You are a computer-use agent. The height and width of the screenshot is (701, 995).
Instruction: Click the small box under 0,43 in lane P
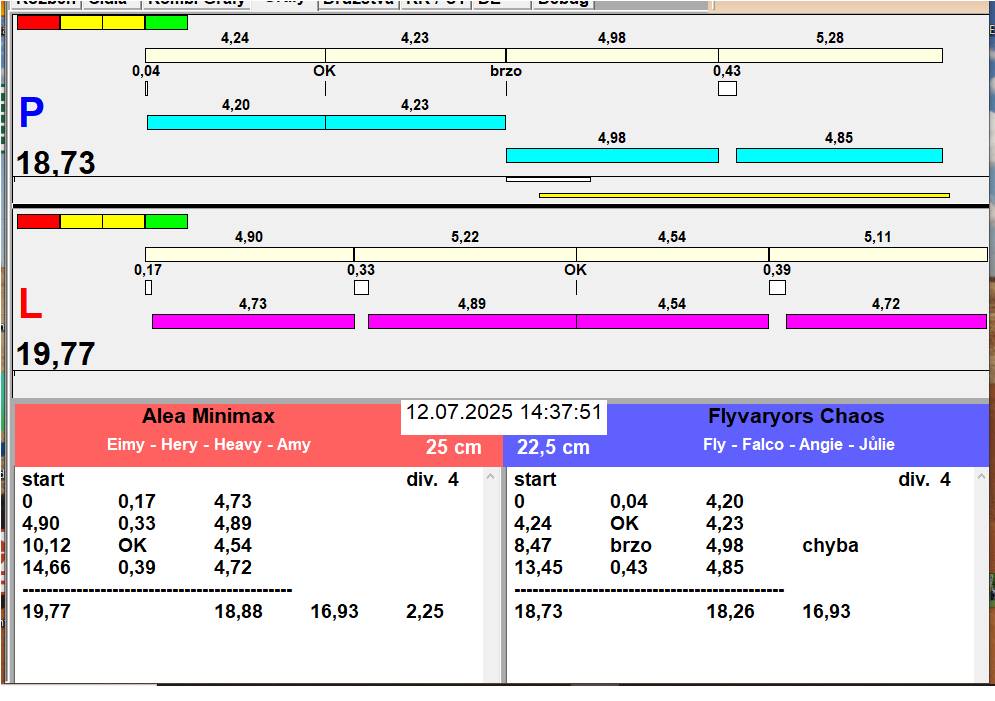[x=727, y=88]
